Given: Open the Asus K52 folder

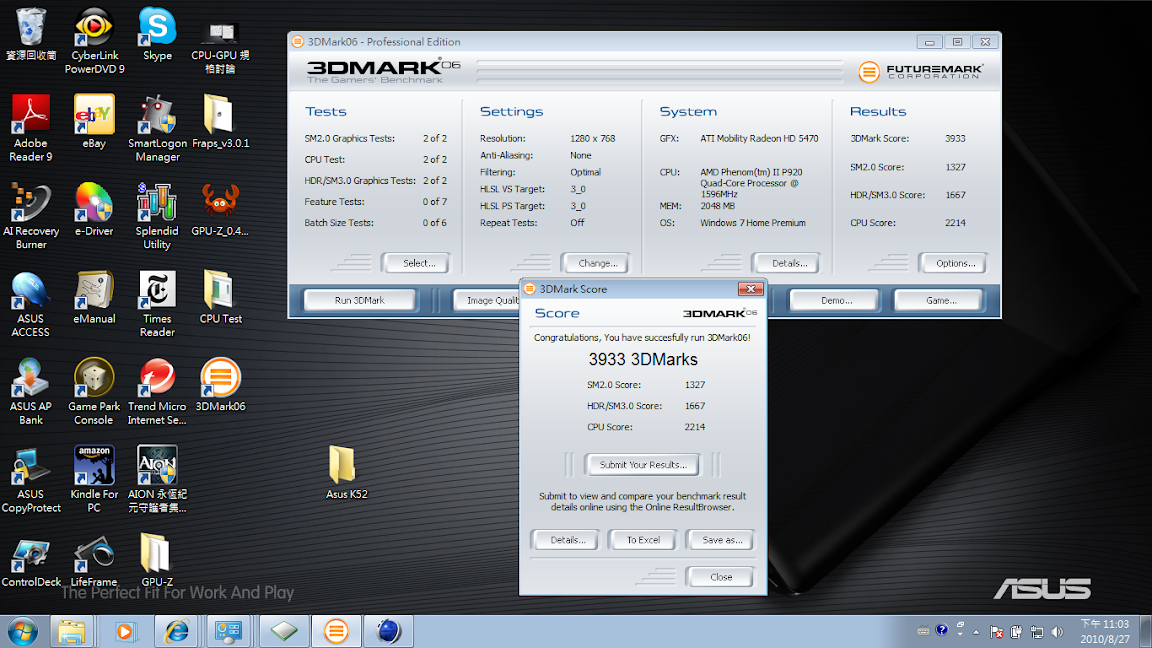Looking at the screenshot, I should 346,472.
